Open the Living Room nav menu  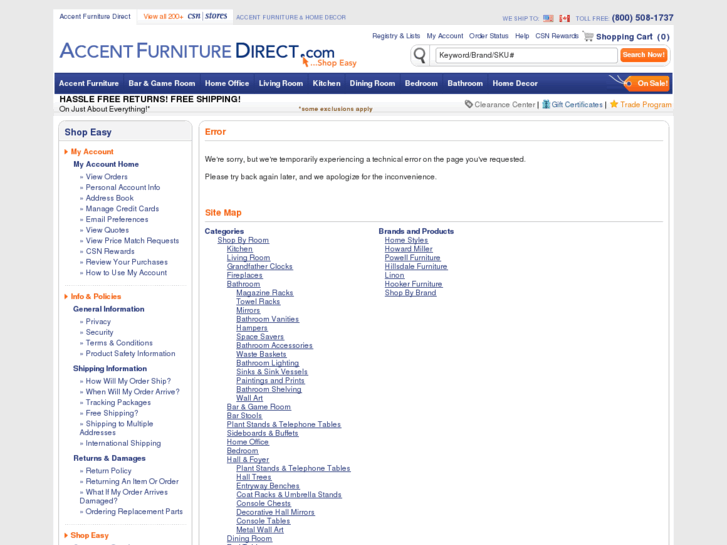281,83
